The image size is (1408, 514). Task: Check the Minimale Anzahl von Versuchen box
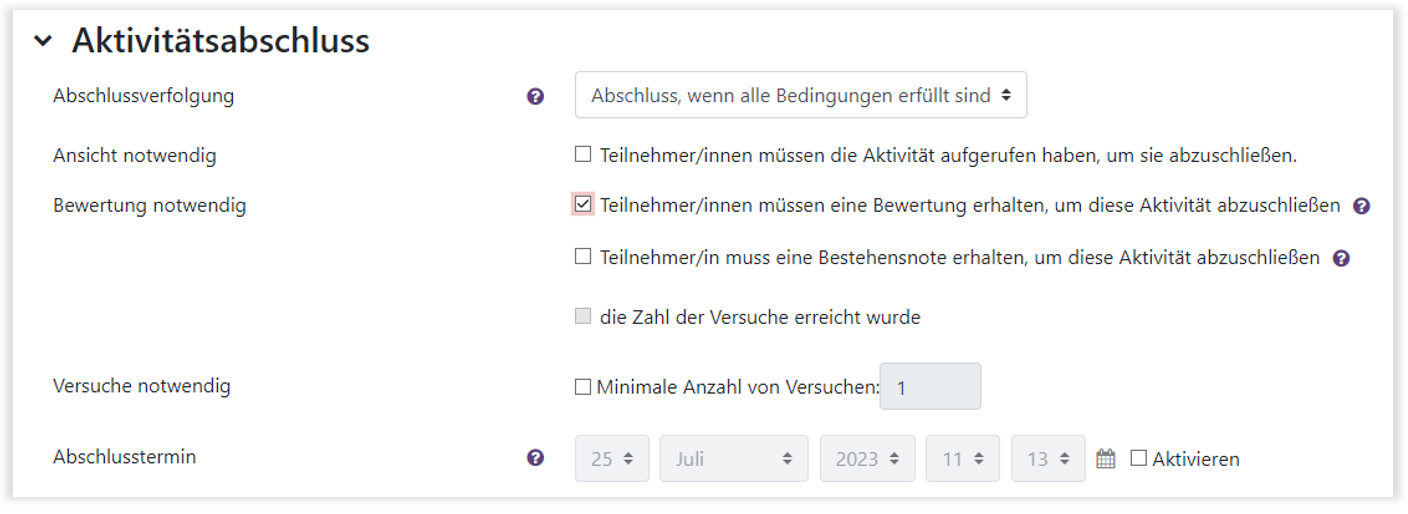583,387
